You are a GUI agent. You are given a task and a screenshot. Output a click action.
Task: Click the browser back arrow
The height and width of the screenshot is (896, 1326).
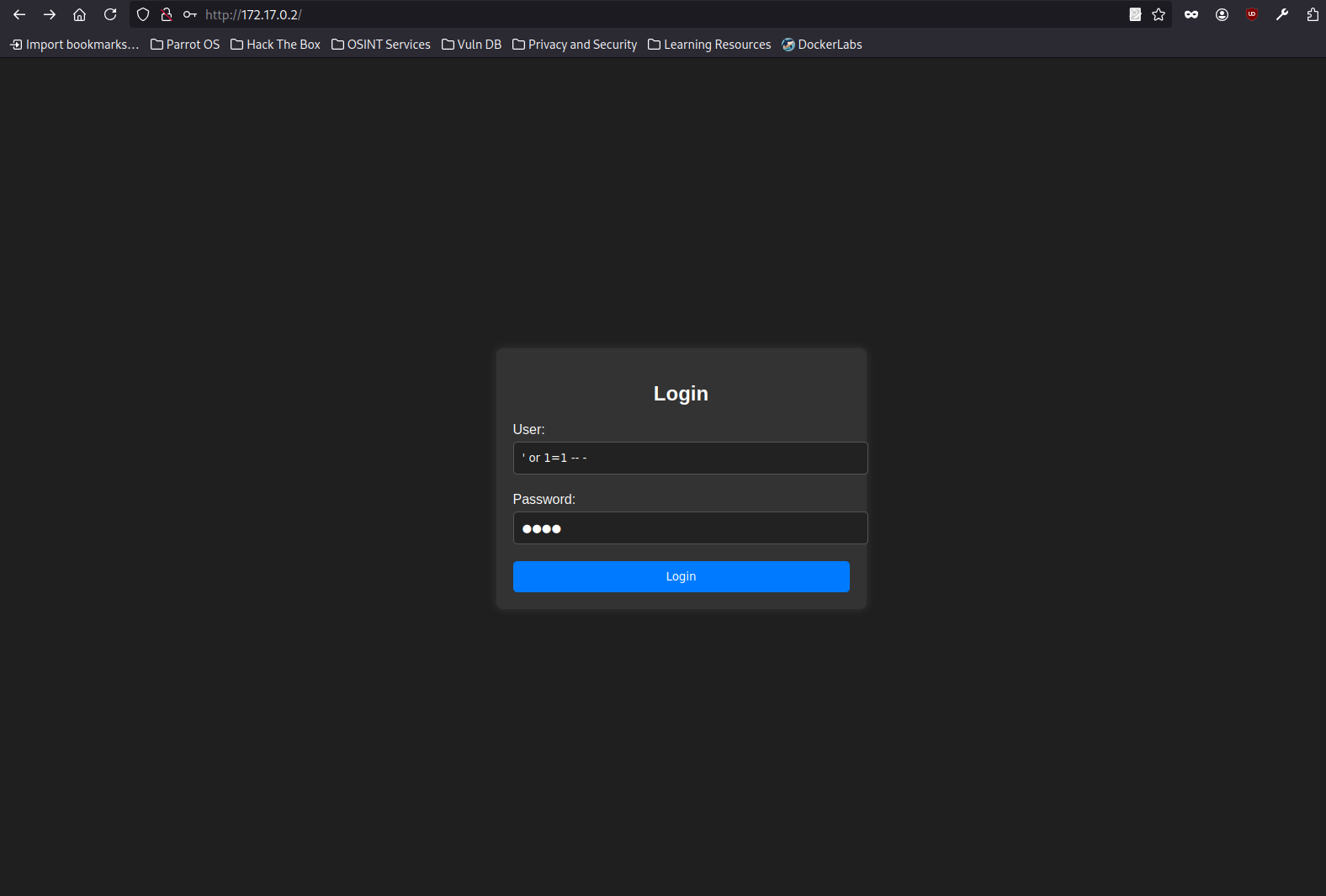click(19, 14)
